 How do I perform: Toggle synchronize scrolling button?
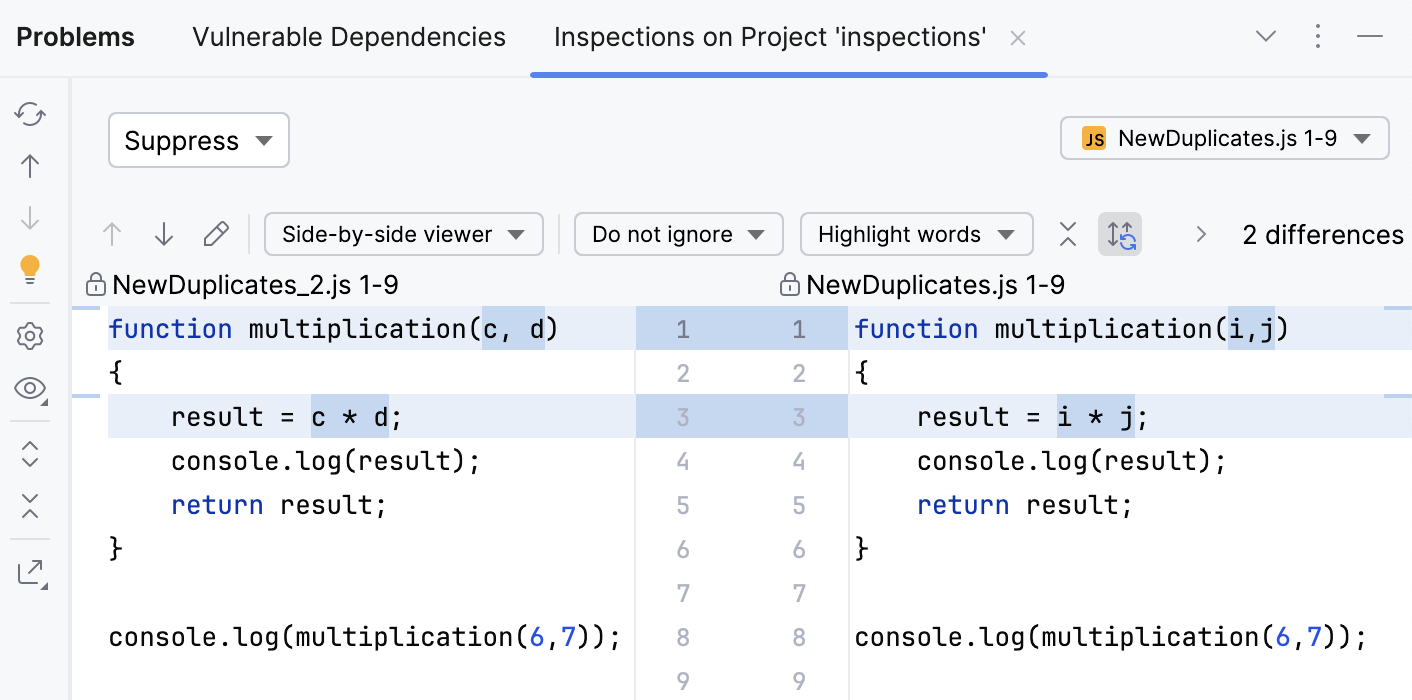tap(1120, 235)
